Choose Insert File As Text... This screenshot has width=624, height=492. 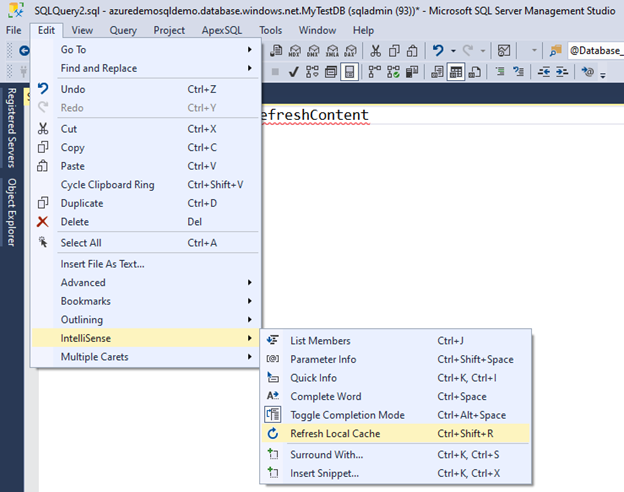click(146, 264)
